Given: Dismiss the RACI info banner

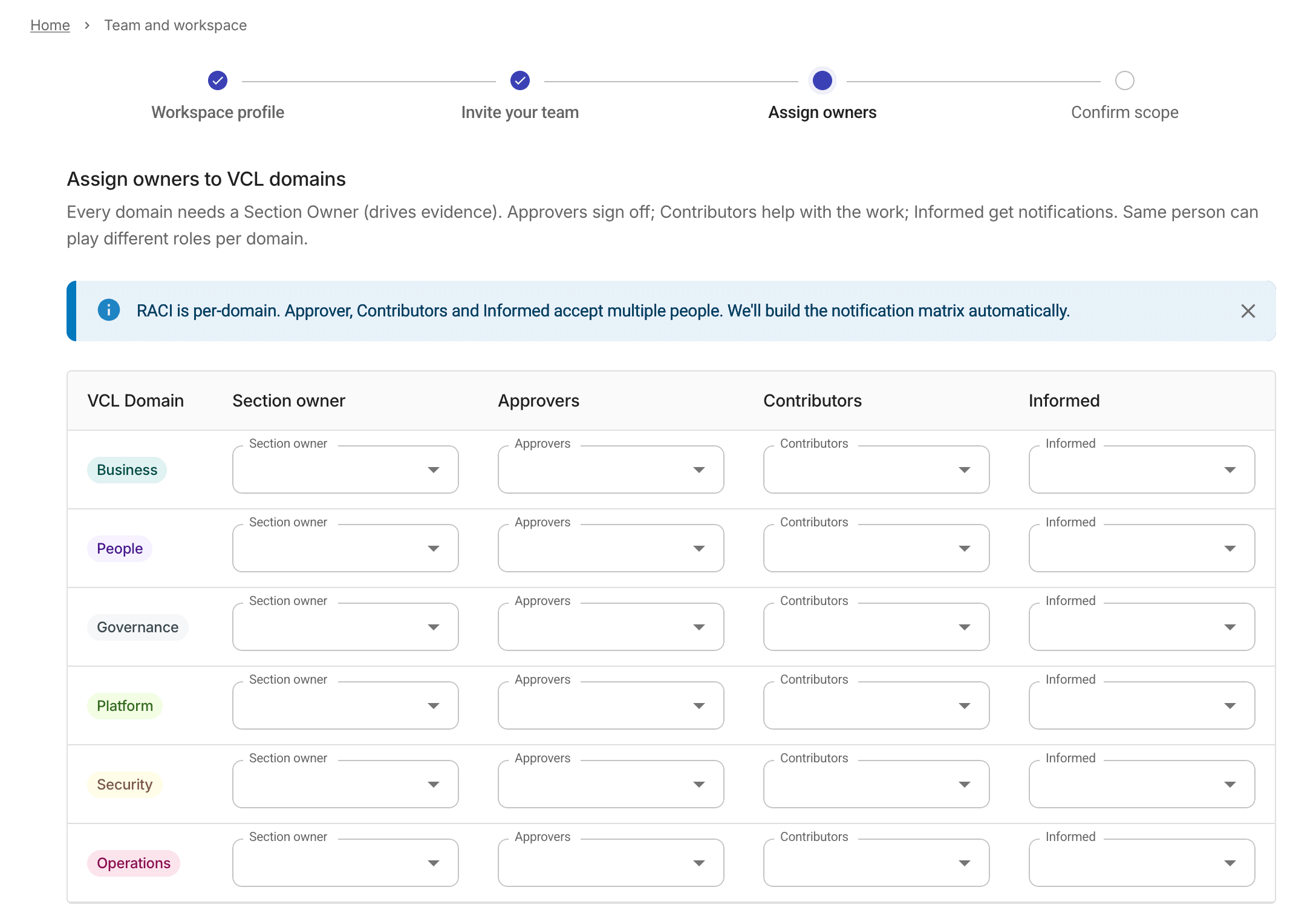Looking at the screenshot, I should 1248,311.
